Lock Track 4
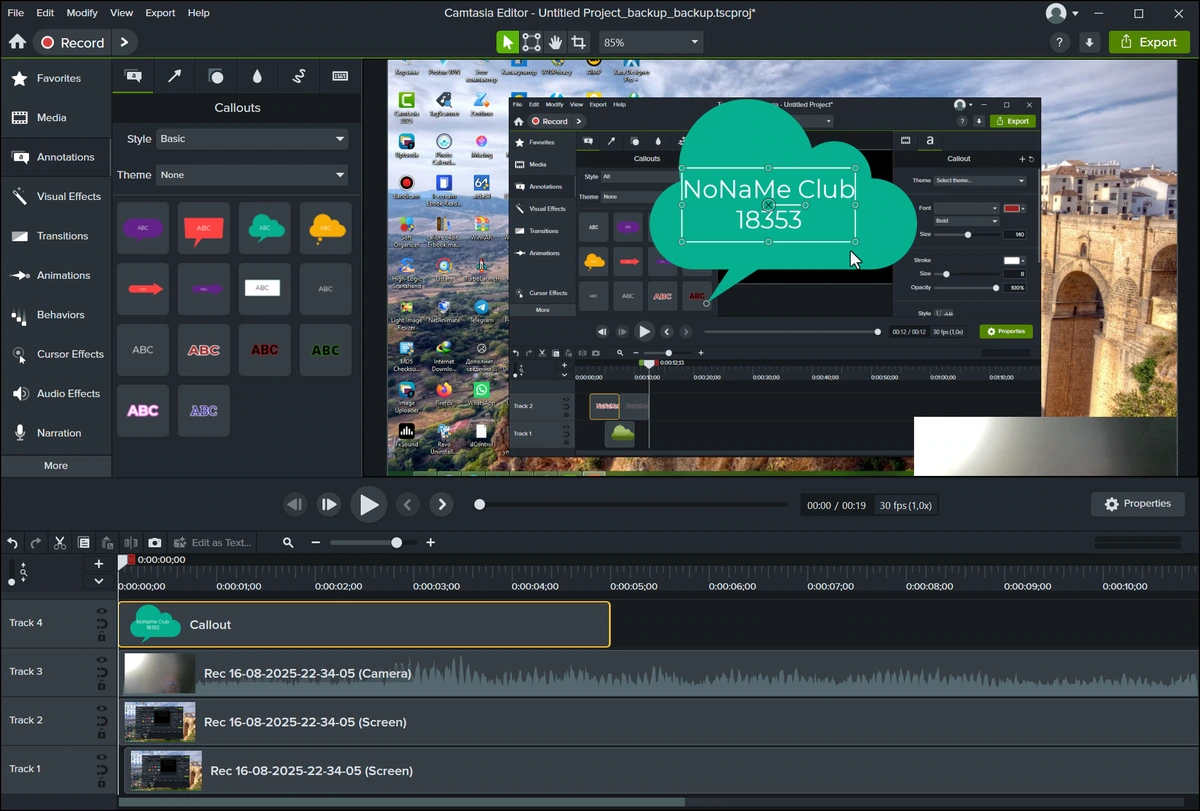Viewport: 1200px width, 811px height. coord(101,637)
